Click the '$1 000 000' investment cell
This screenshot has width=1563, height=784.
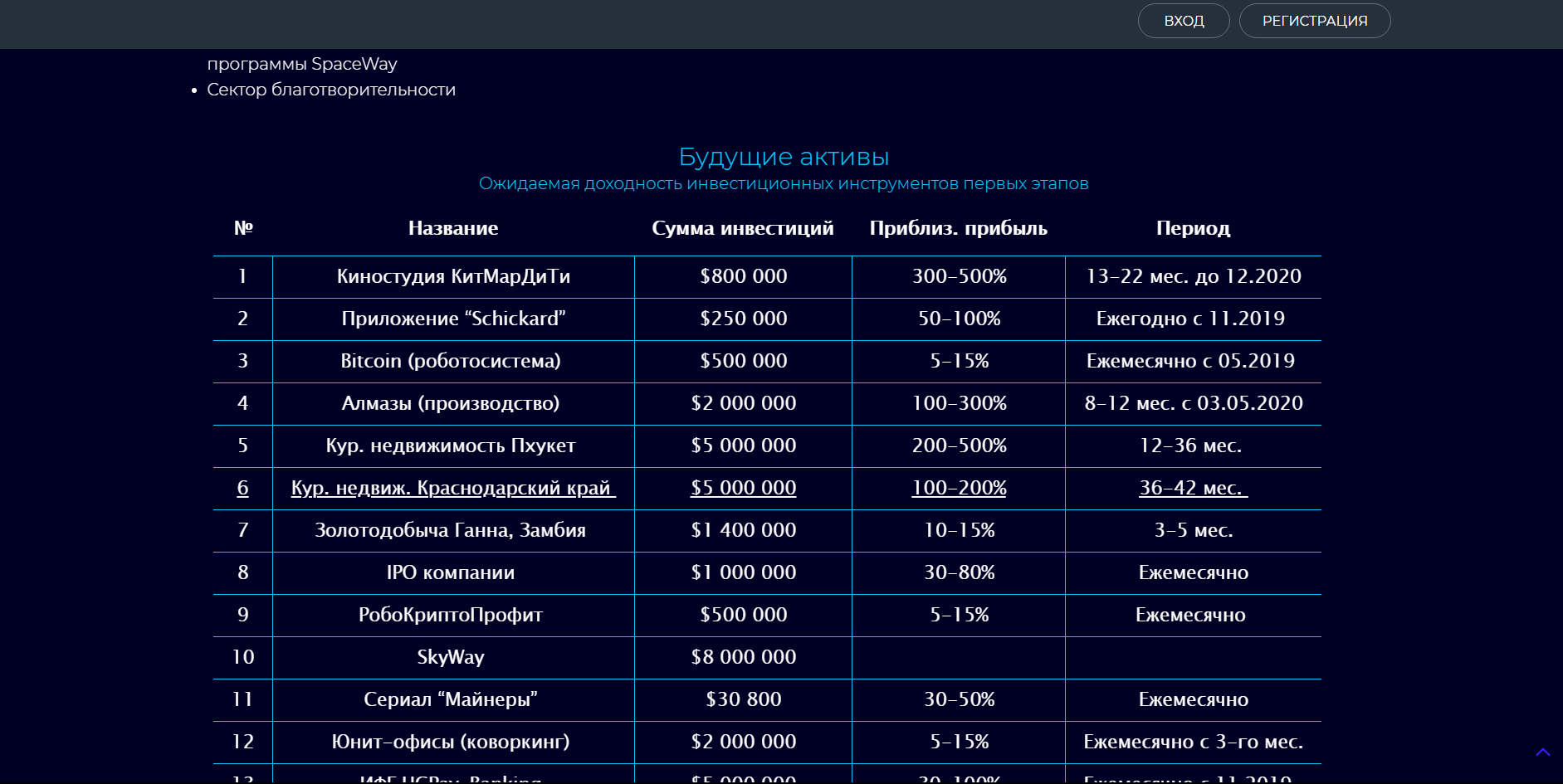coord(743,573)
